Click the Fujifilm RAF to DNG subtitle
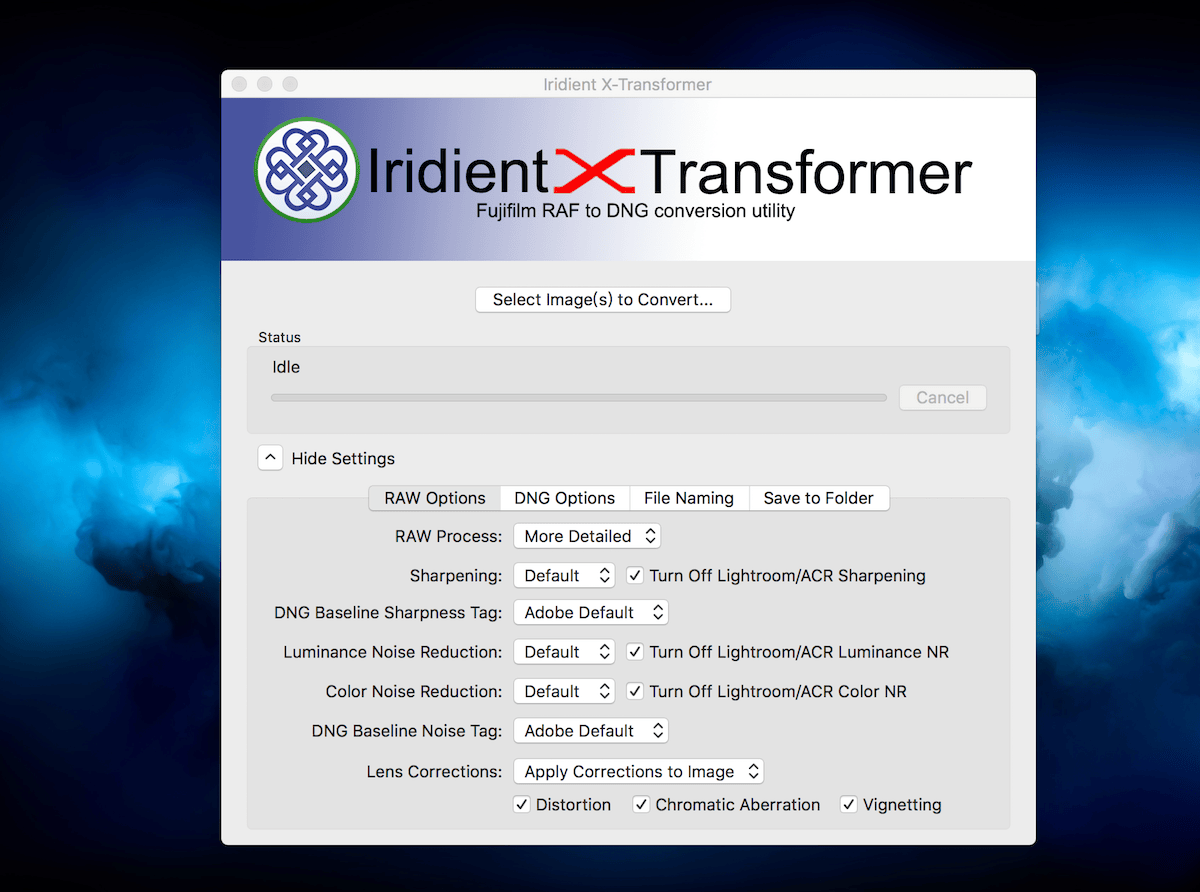This screenshot has width=1200, height=892. (636, 211)
